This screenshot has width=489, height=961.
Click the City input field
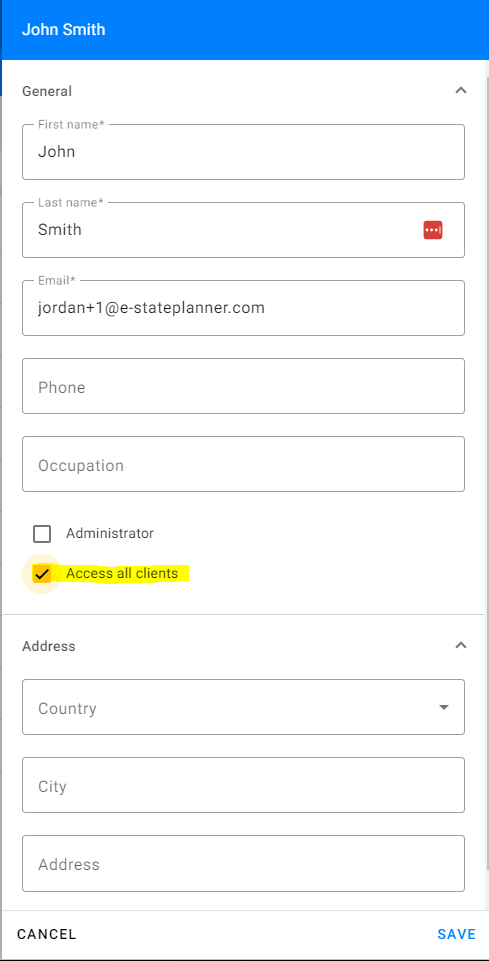click(x=243, y=785)
